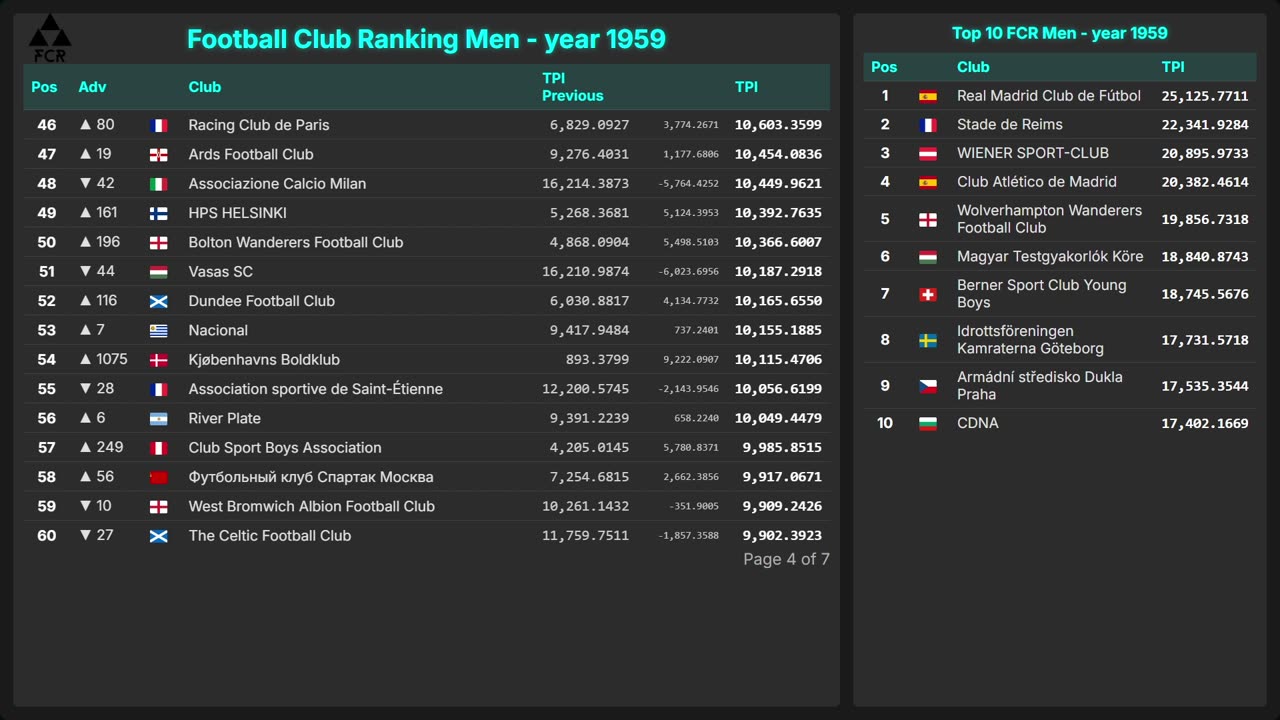The height and width of the screenshot is (720, 1280).
Task: Click flag icon next to Ards Football Club
Action: pos(158,155)
